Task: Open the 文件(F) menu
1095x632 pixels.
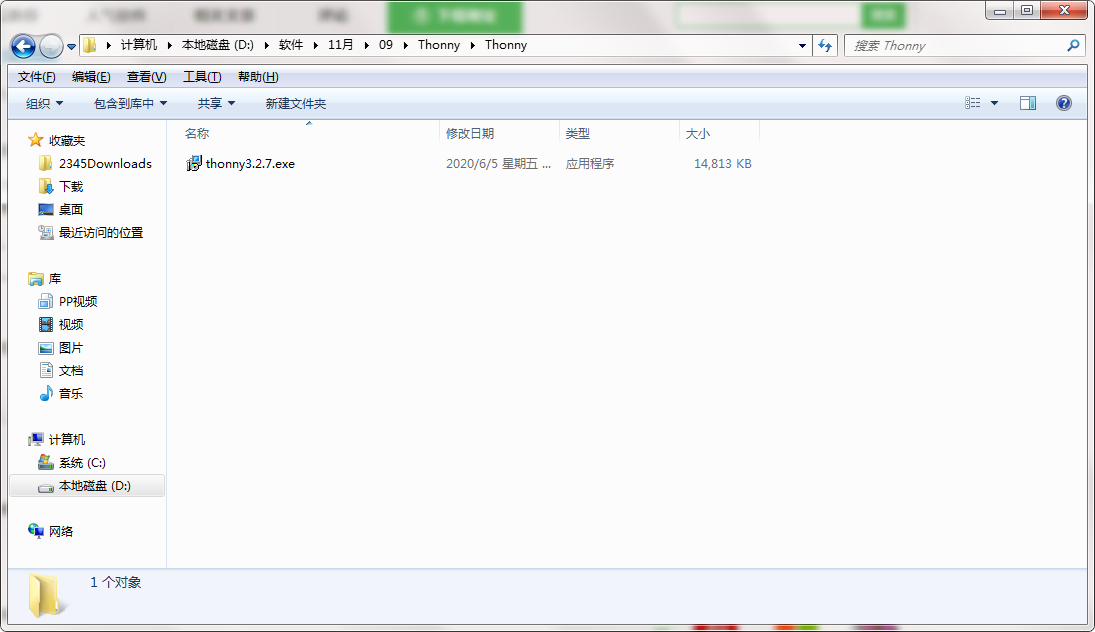Action: (x=36, y=77)
